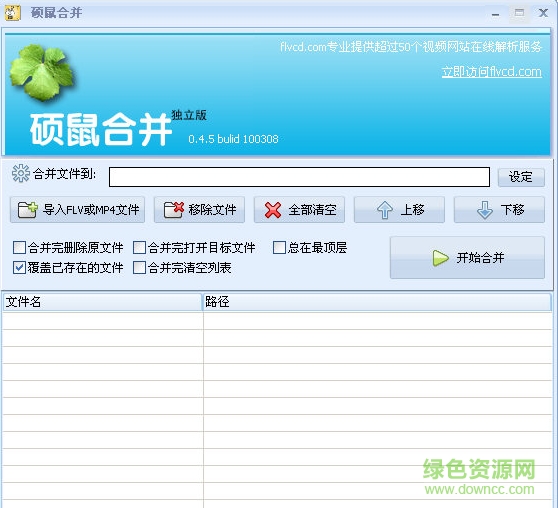Open the 立即访问flvcd.com link
The image size is (558, 508).
tap(491, 72)
